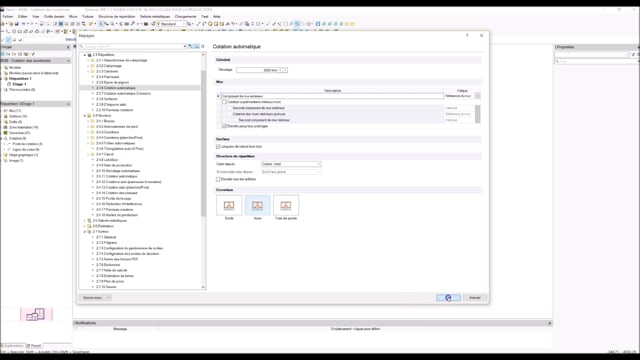
Task: Select 2.3.7 Cotation automatique (Caisson) item
Action: coord(123,93)
